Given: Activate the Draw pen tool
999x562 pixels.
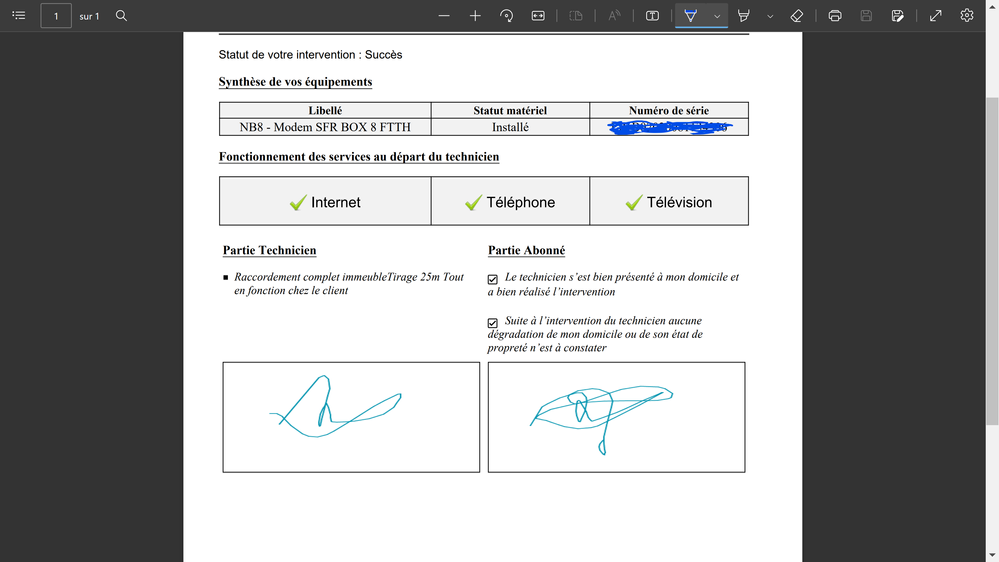Looking at the screenshot, I should [690, 16].
